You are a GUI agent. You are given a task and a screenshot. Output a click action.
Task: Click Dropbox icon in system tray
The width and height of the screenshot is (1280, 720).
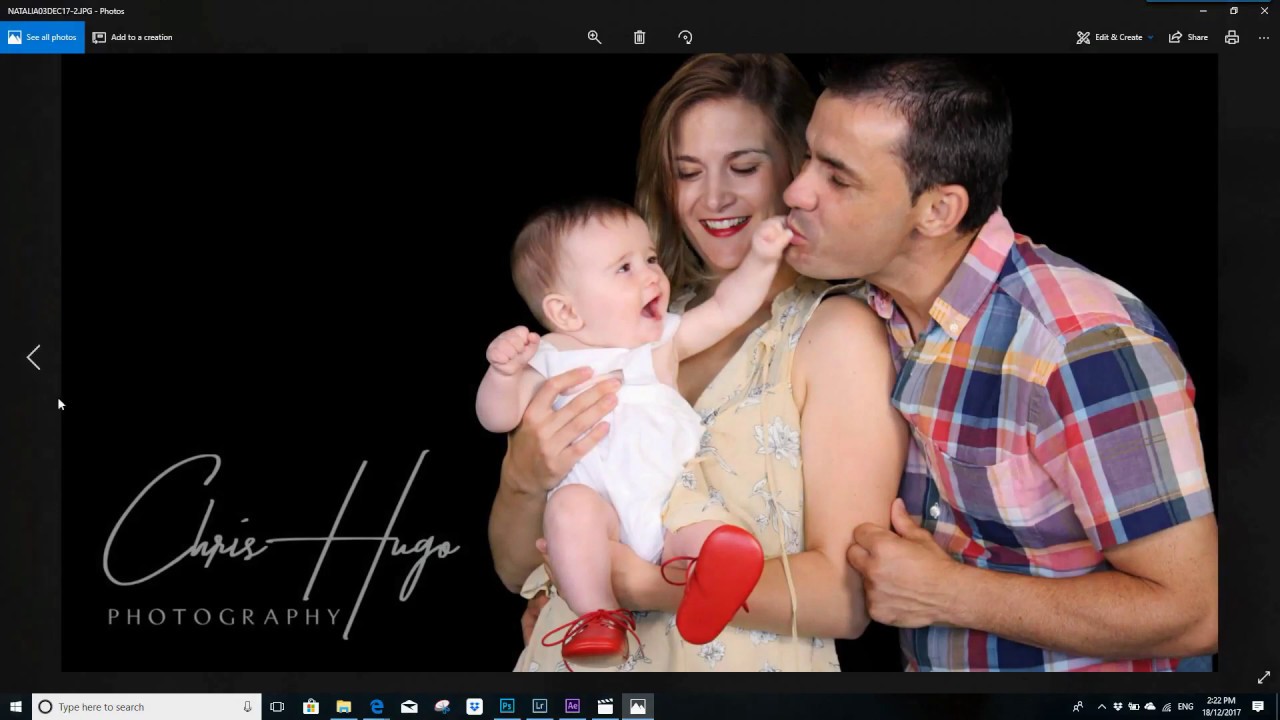pos(1118,707)
